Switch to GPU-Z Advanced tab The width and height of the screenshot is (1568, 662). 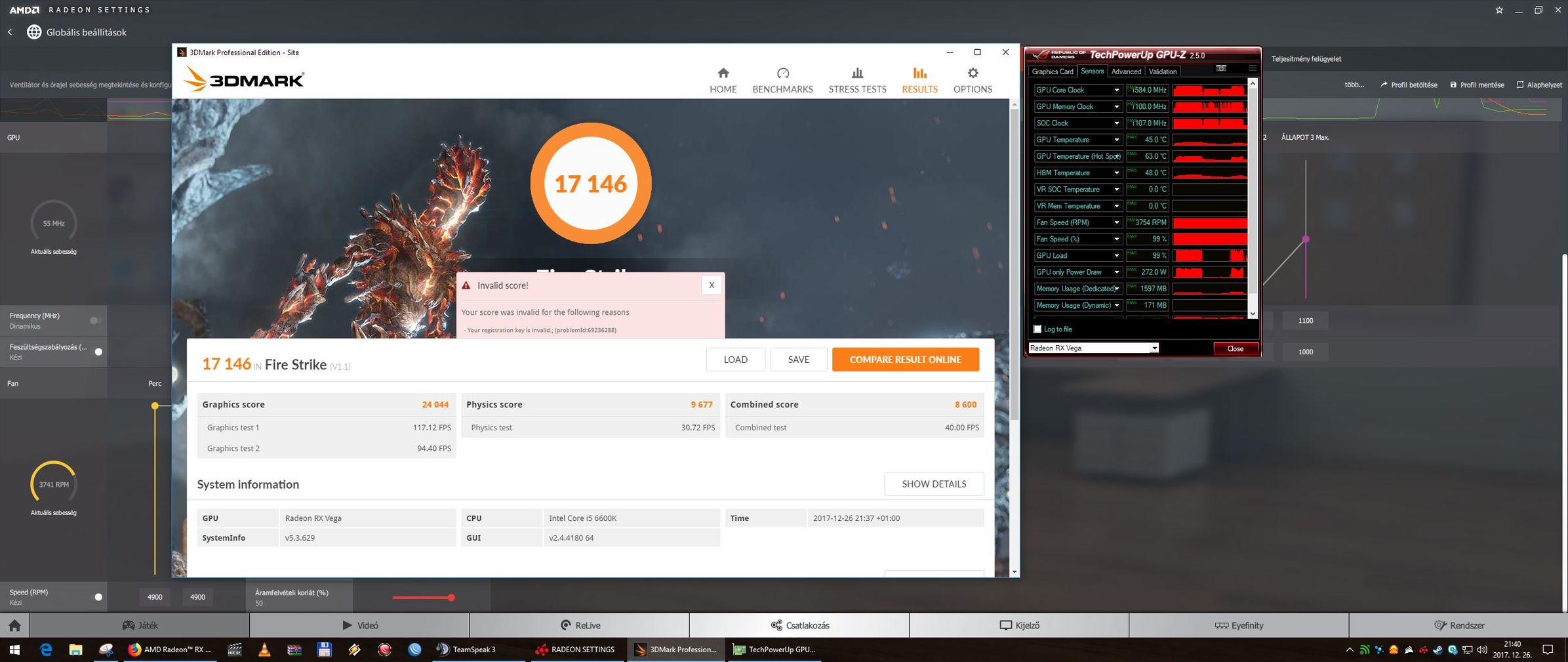[x=1126, y=72]
